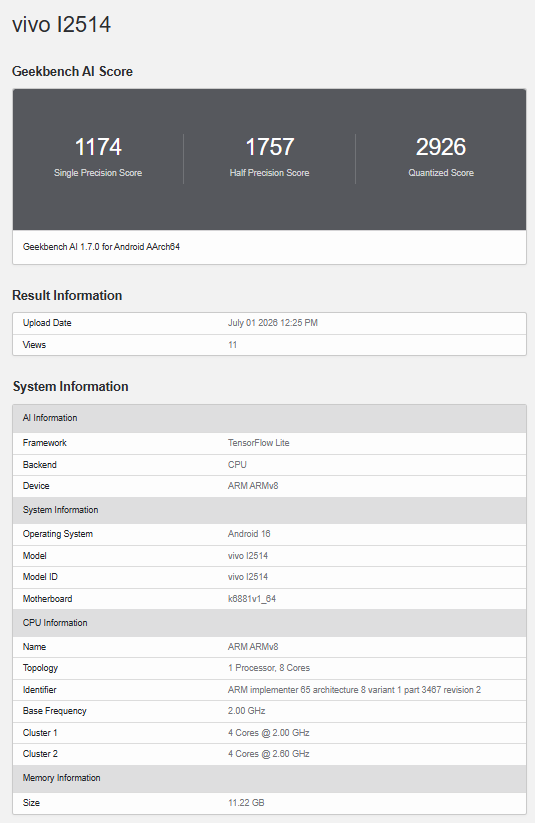Click the ARM ARMv8 value in Name row
535x823 pixels.
coord(253,647)
